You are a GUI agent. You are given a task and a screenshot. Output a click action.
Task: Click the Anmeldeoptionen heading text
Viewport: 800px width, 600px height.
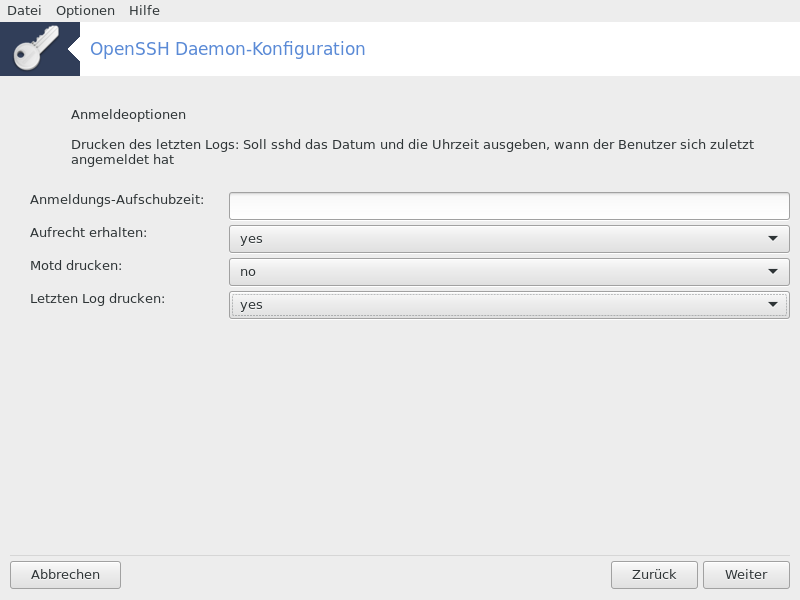tap(128, 115)
